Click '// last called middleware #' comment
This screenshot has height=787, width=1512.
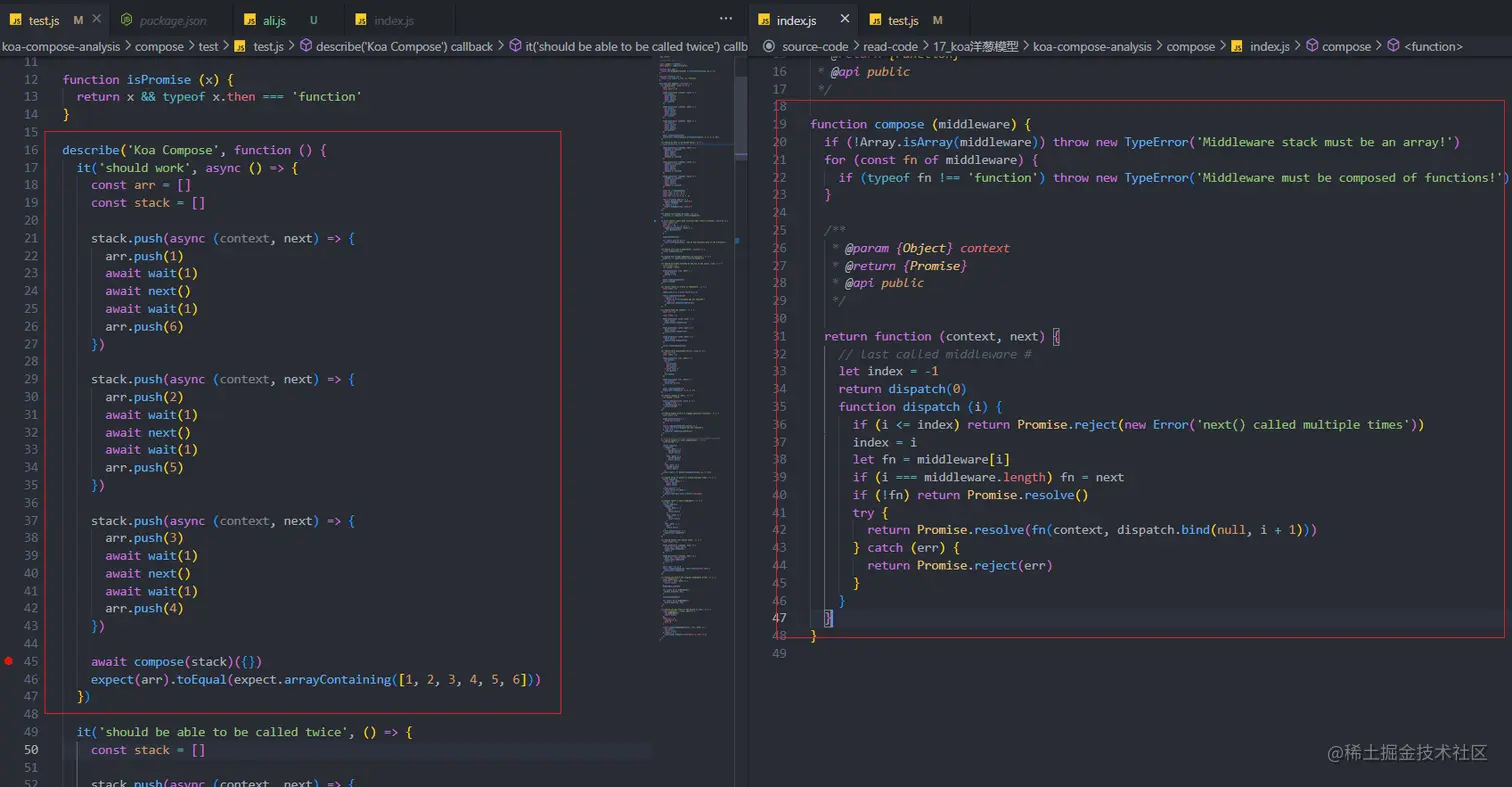935,354
